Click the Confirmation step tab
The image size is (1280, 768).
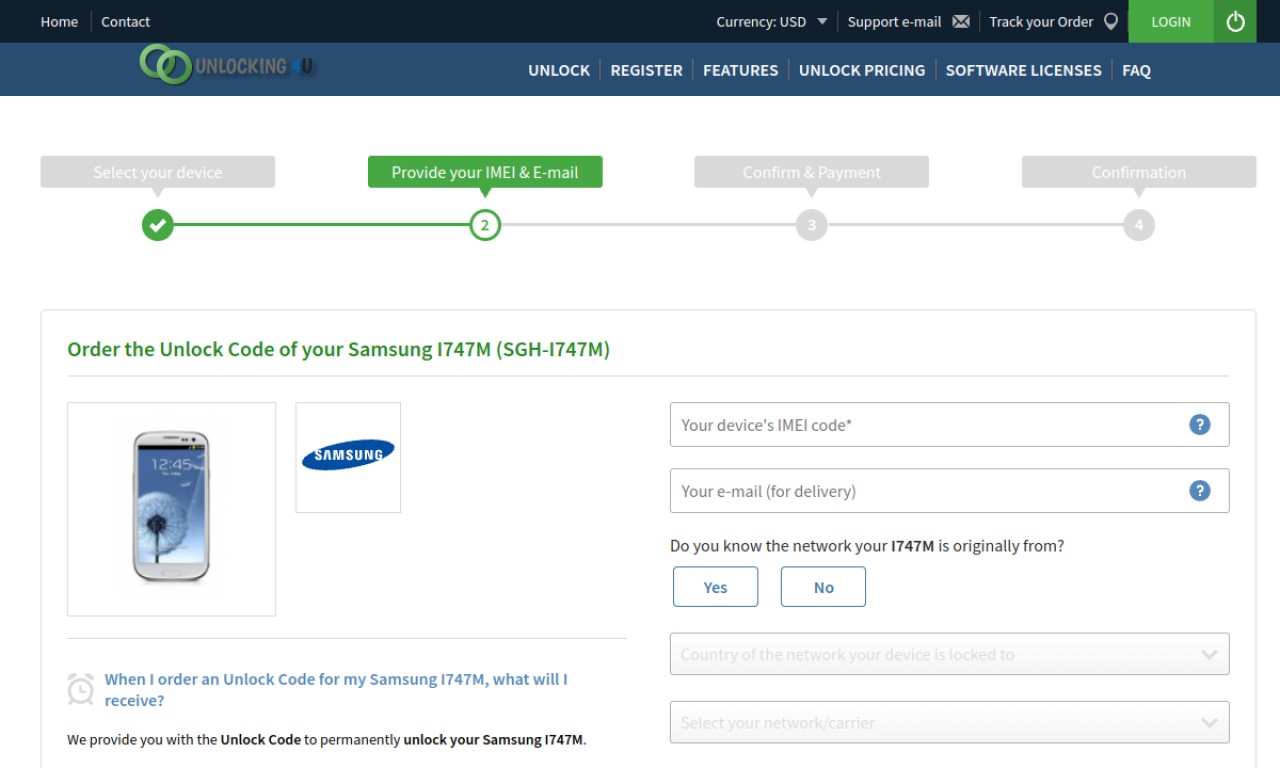click(1139, 172)
